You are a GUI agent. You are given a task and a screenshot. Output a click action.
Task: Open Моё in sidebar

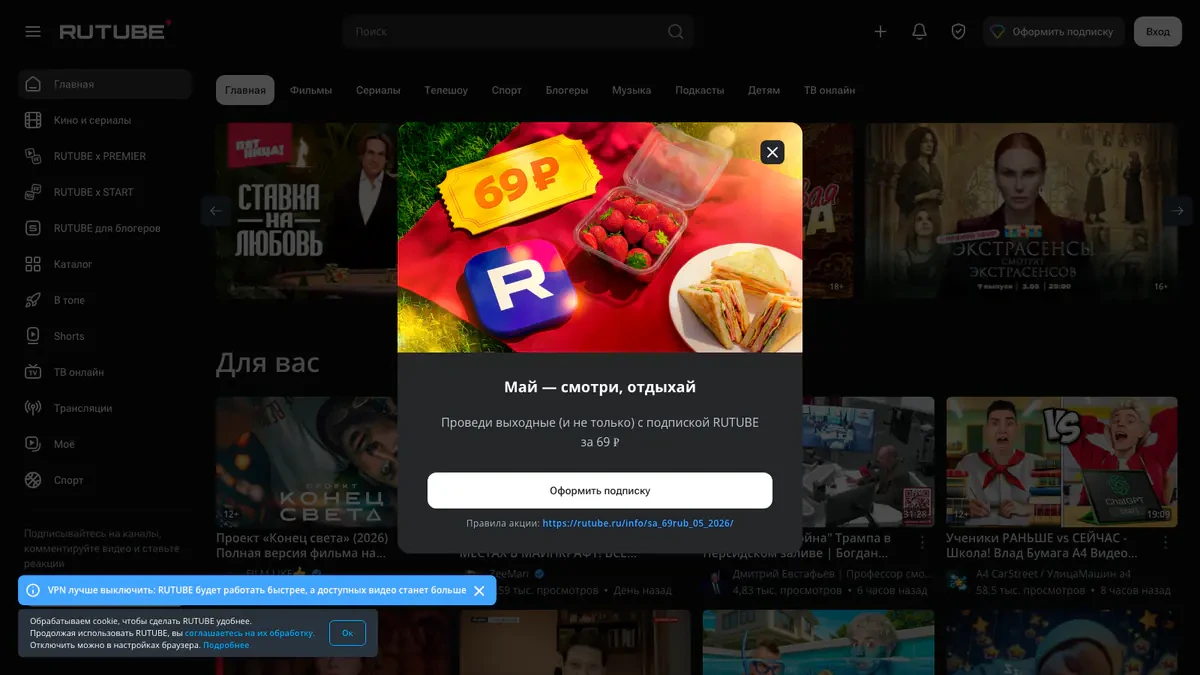(105, 444)
